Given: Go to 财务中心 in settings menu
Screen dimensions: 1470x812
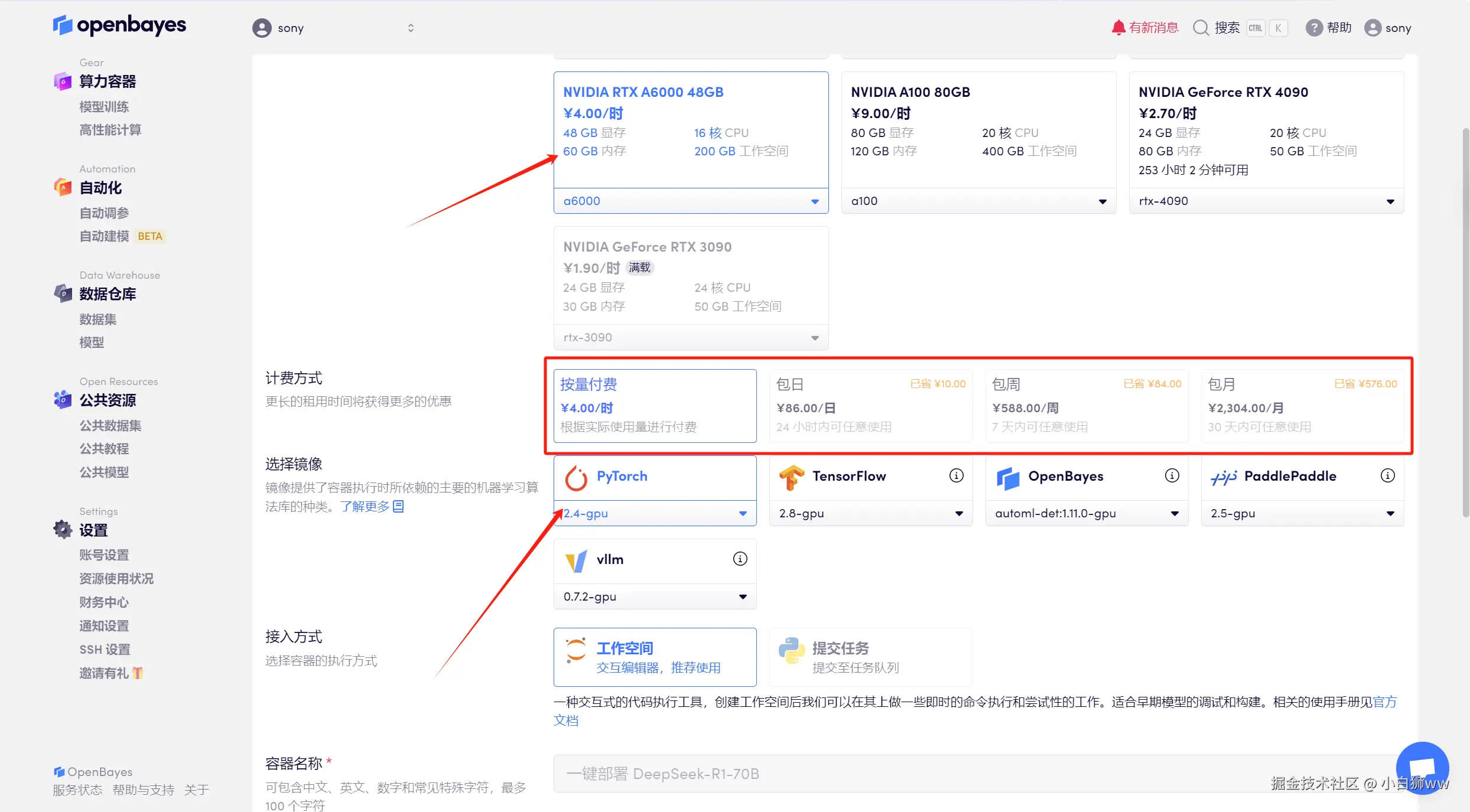Looking at the screenshot, I should pos(104,602).
